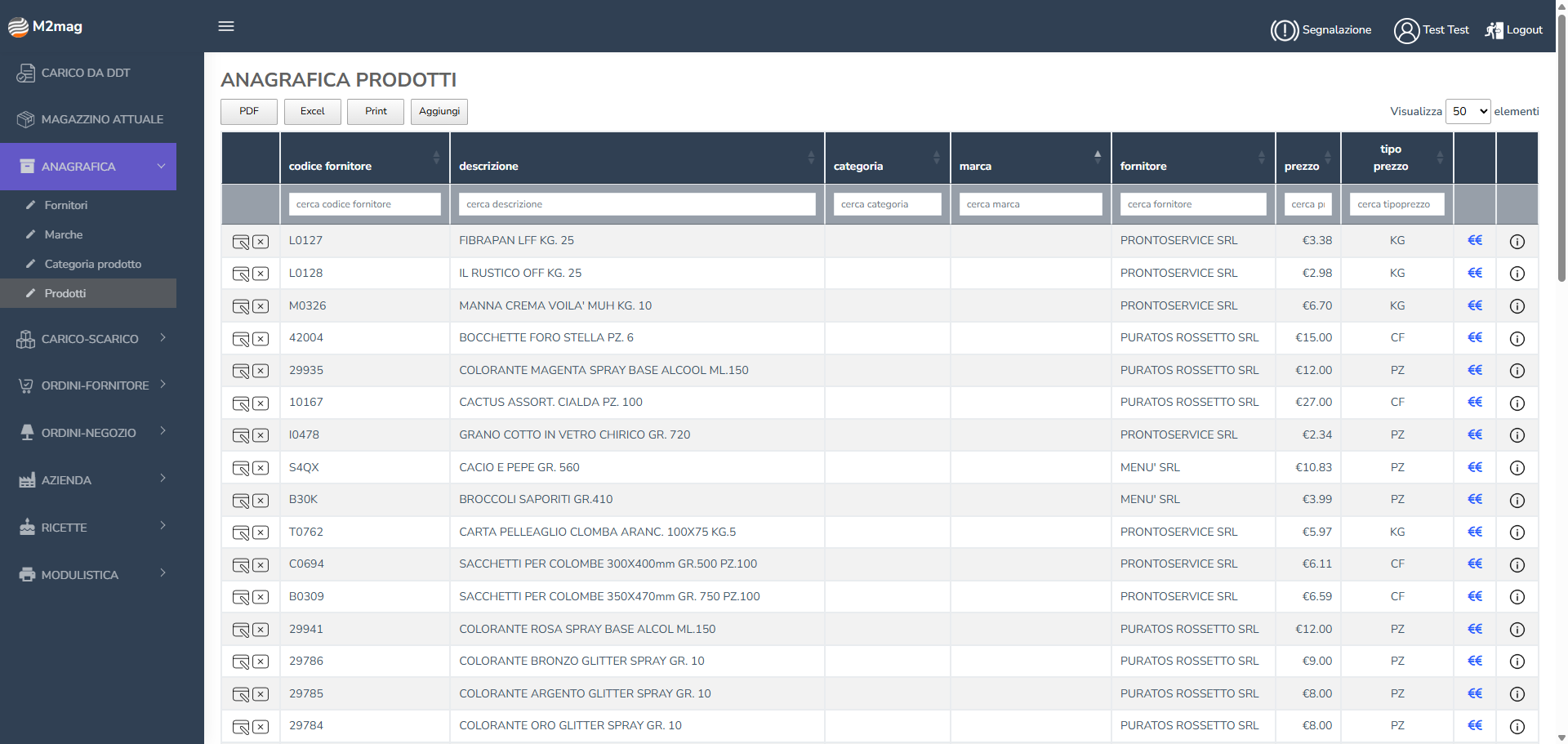The image size is (1568, 744).
Task: Open the Visualizza elementi count dropdown
Action: (x=1468, y=111)
